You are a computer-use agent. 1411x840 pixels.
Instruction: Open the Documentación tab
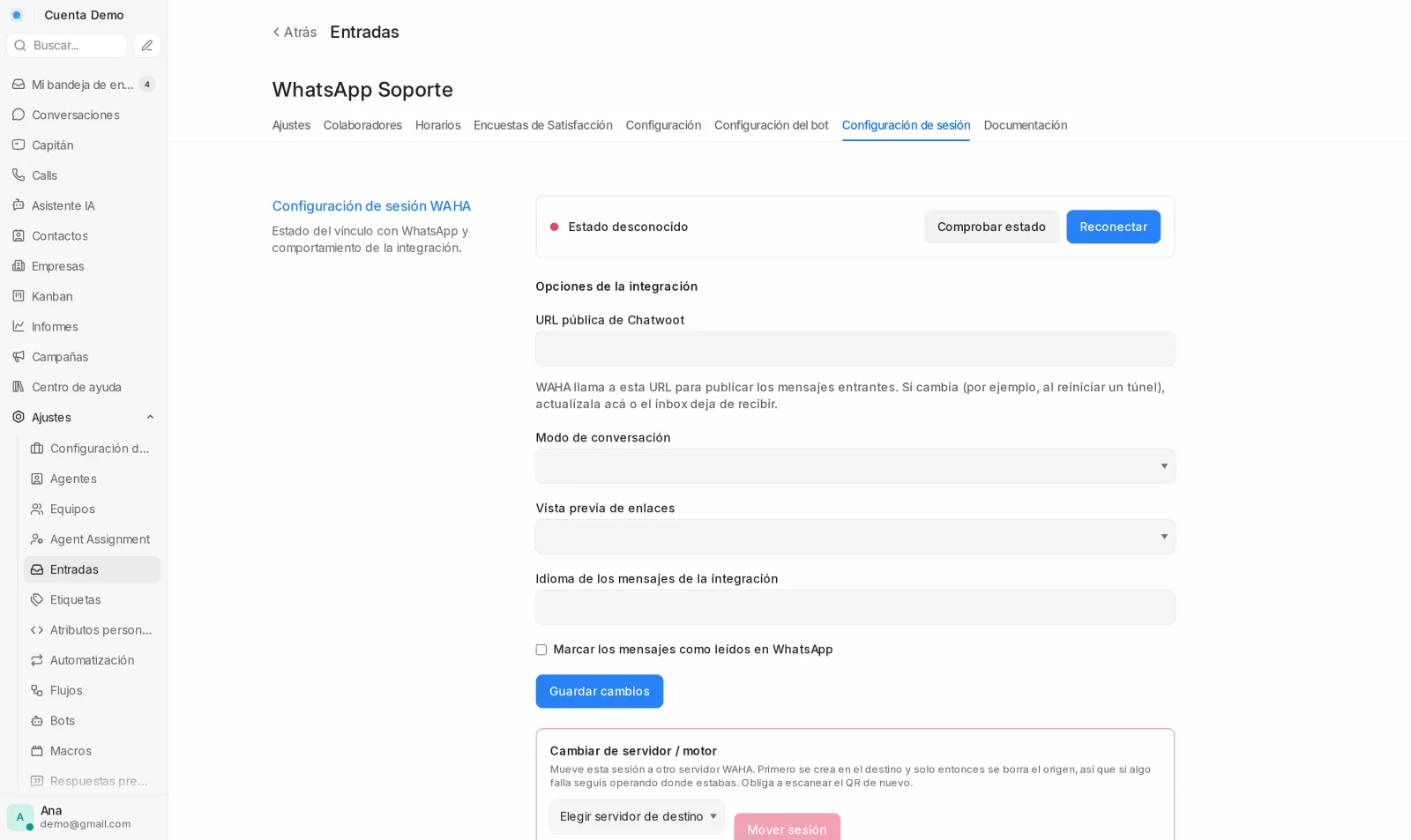(1025, 125)
